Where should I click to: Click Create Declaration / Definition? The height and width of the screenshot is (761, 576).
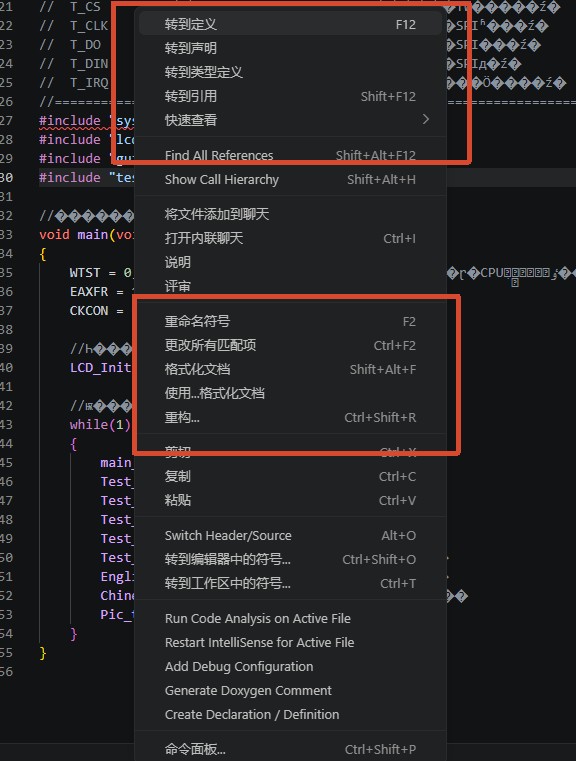point(290,714)
